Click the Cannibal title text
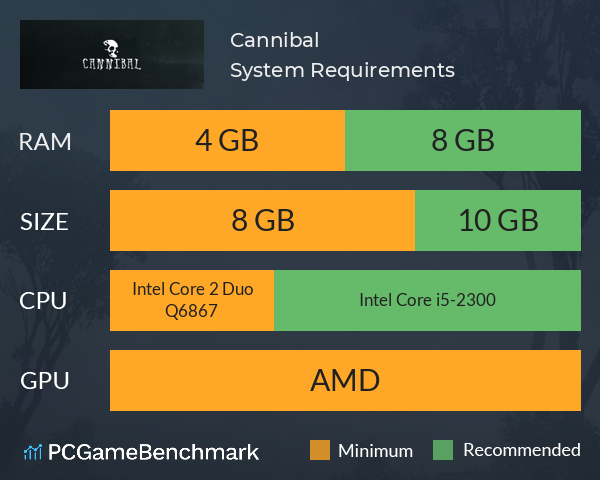Image resolution: width=600 pixels, height=480 pixels. pos(274,40)
